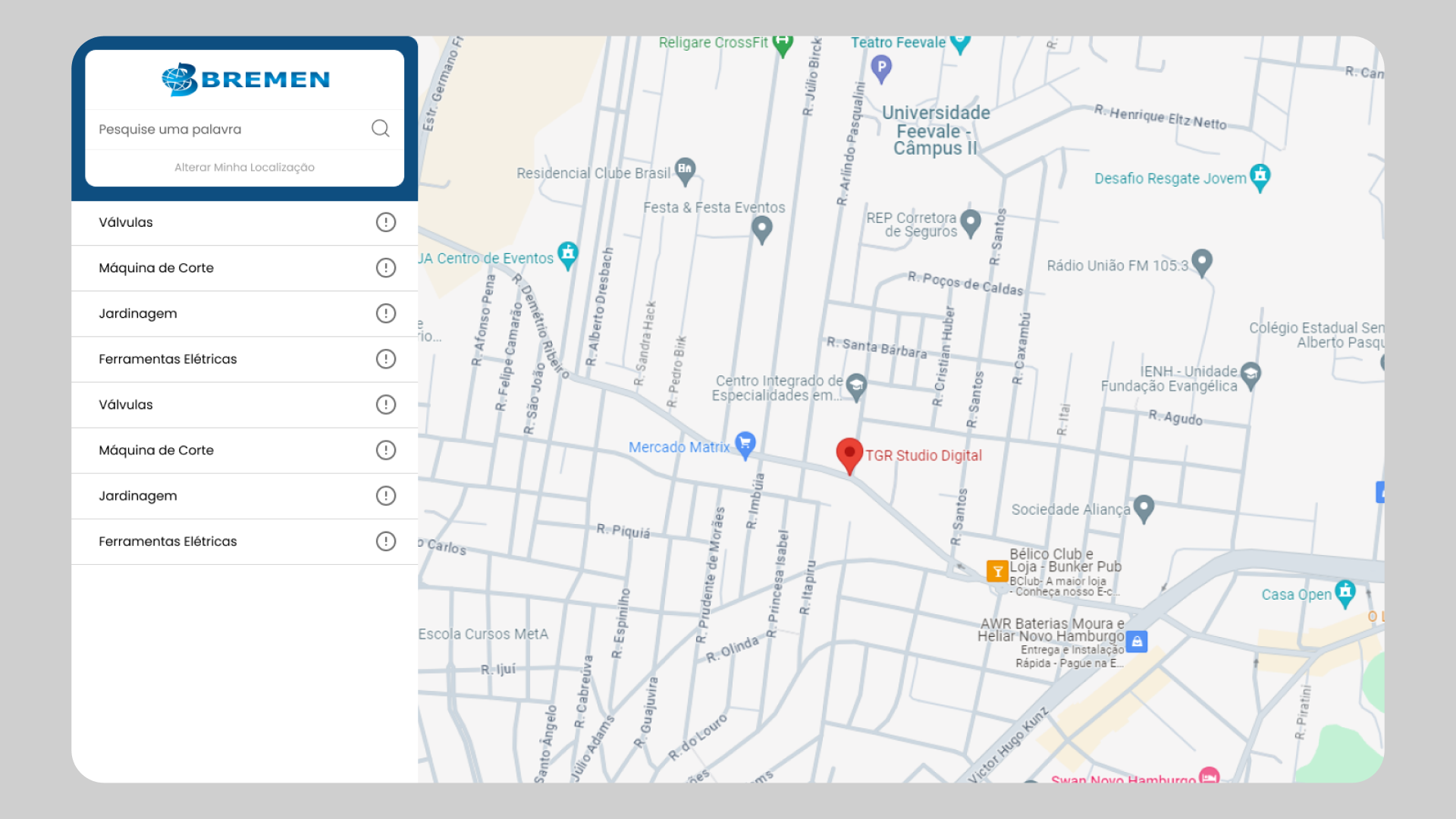Open the second Jardinagem list item
The width and height of the screenshot is (1456, 819).
138,495
